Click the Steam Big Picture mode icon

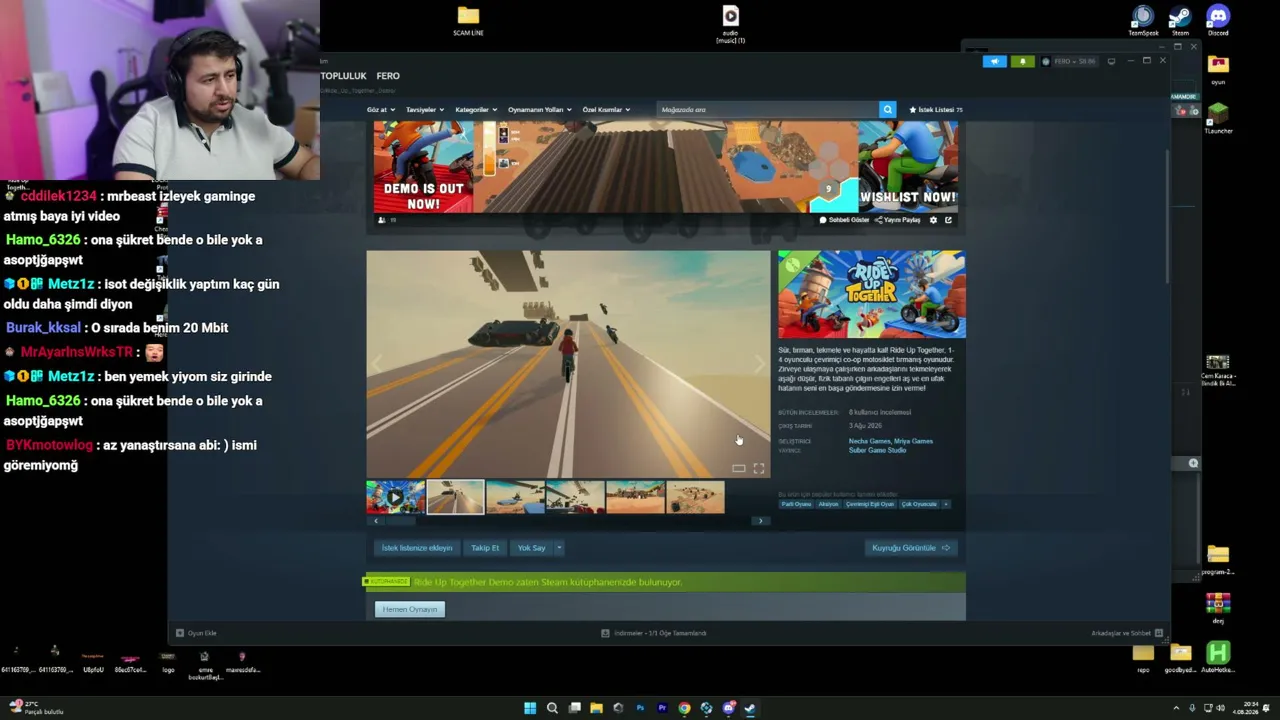(1111, 61)
